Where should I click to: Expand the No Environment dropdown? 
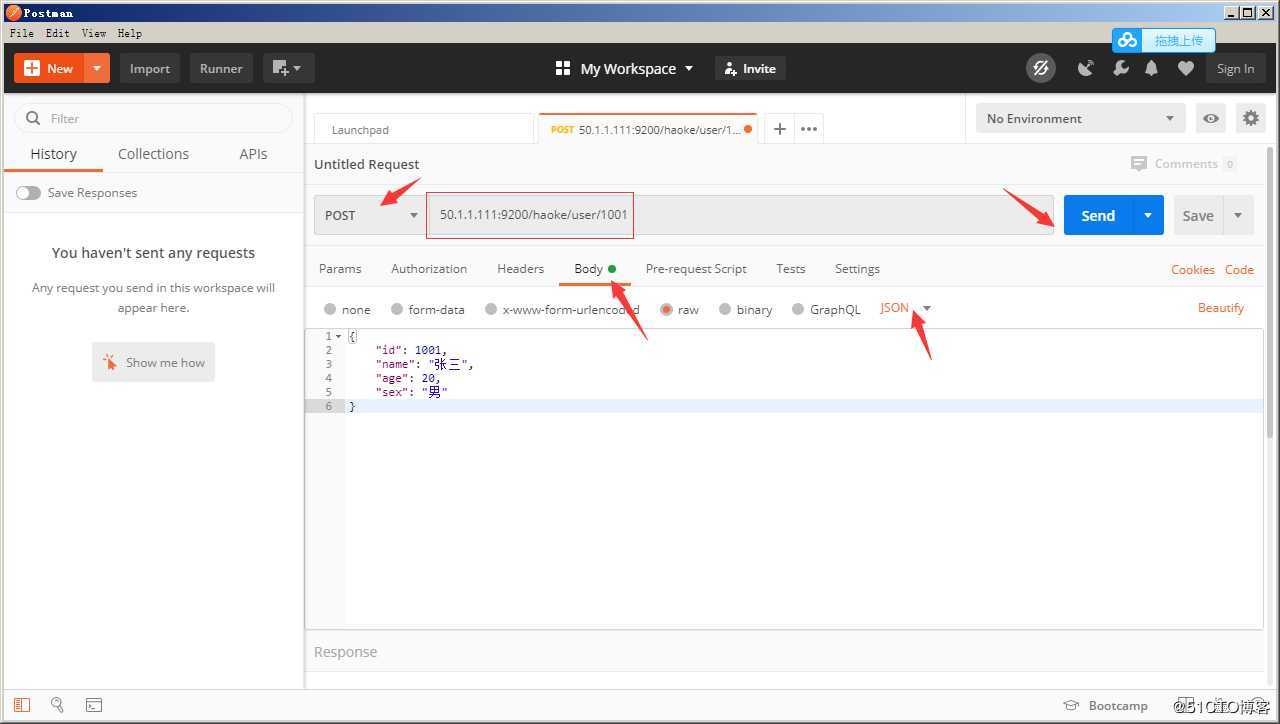(1080, 118)
